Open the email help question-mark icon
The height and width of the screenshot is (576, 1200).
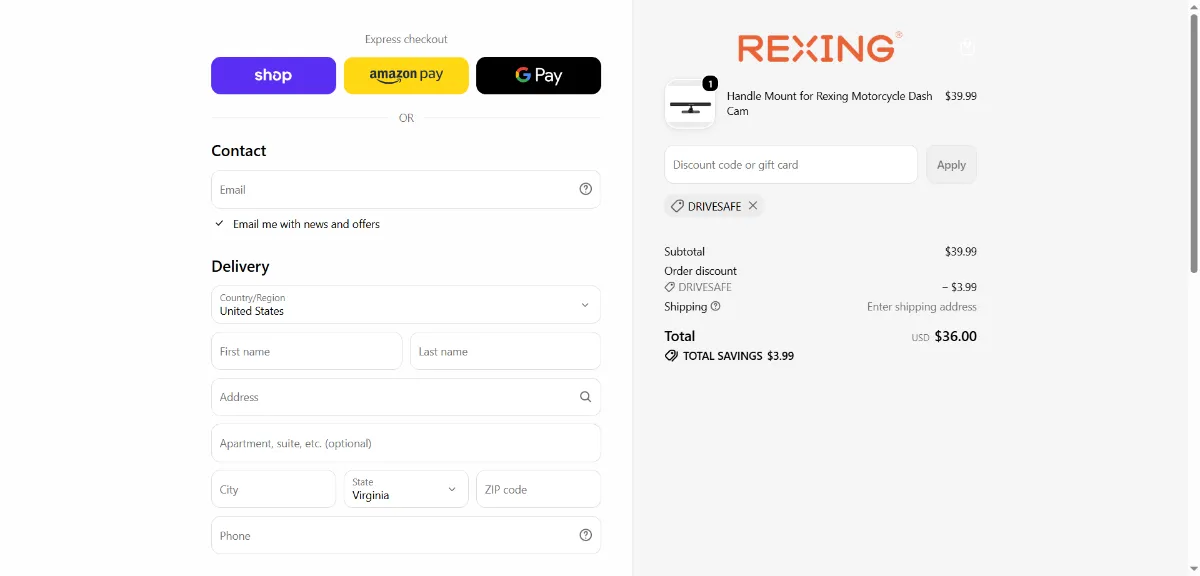pyautogui.click(x=586, y=189)
